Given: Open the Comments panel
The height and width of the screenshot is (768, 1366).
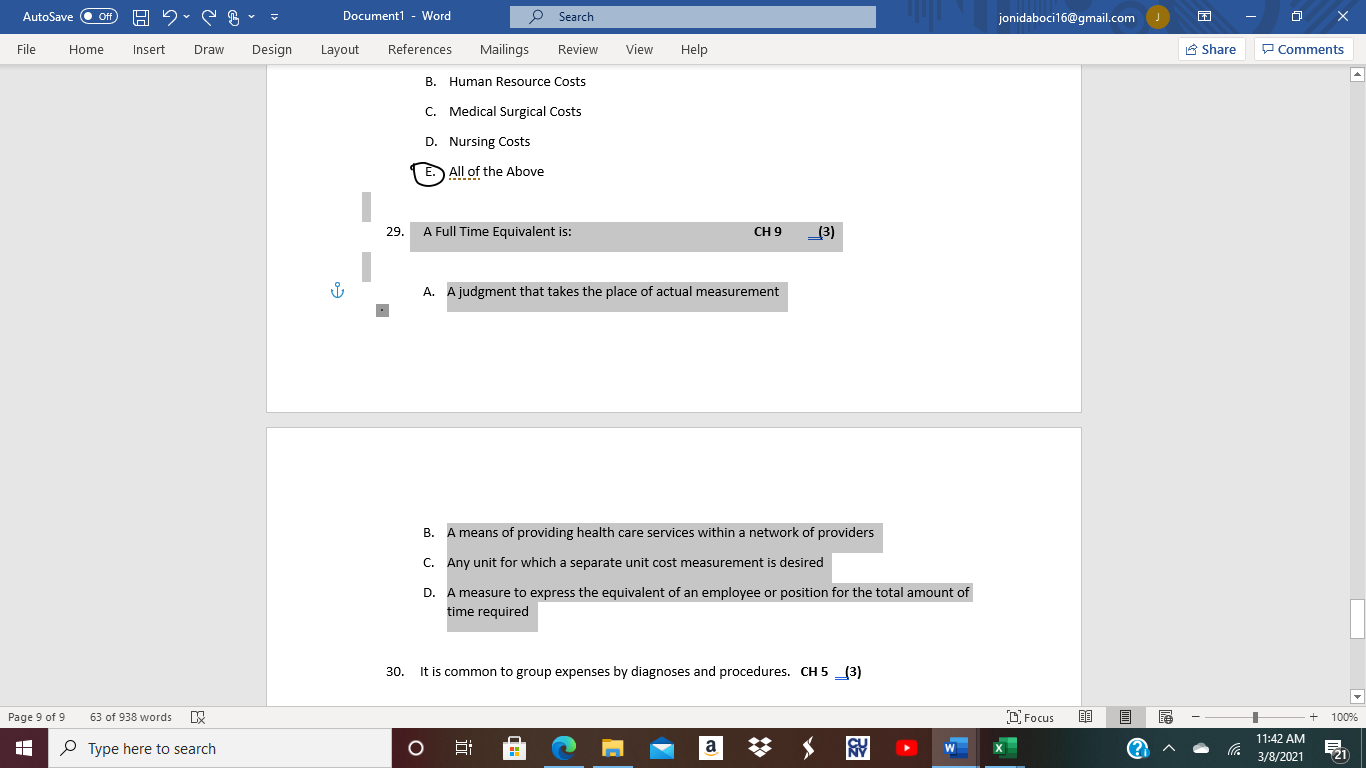Looking at the screenshot, I should (x=1303, y=49).
